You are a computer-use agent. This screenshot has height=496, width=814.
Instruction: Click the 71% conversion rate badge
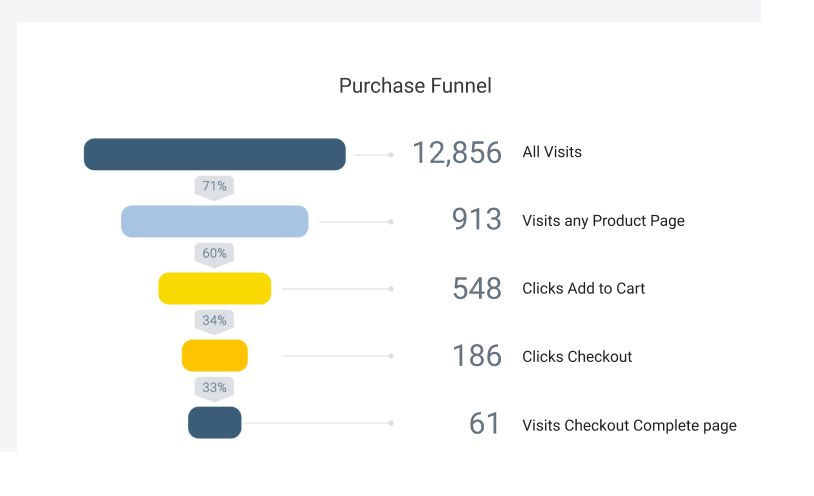coord(214,188)
